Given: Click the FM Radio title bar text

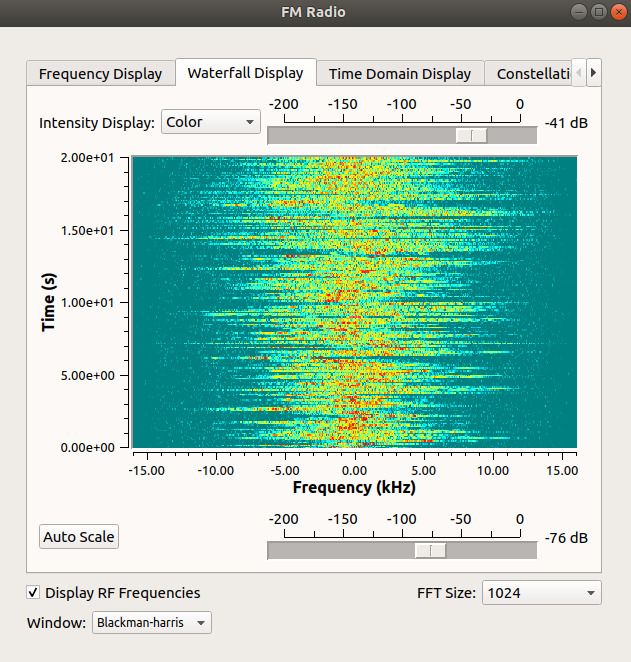Looking at the screenshot, I should pyautogui.click(x=313, y=12).
